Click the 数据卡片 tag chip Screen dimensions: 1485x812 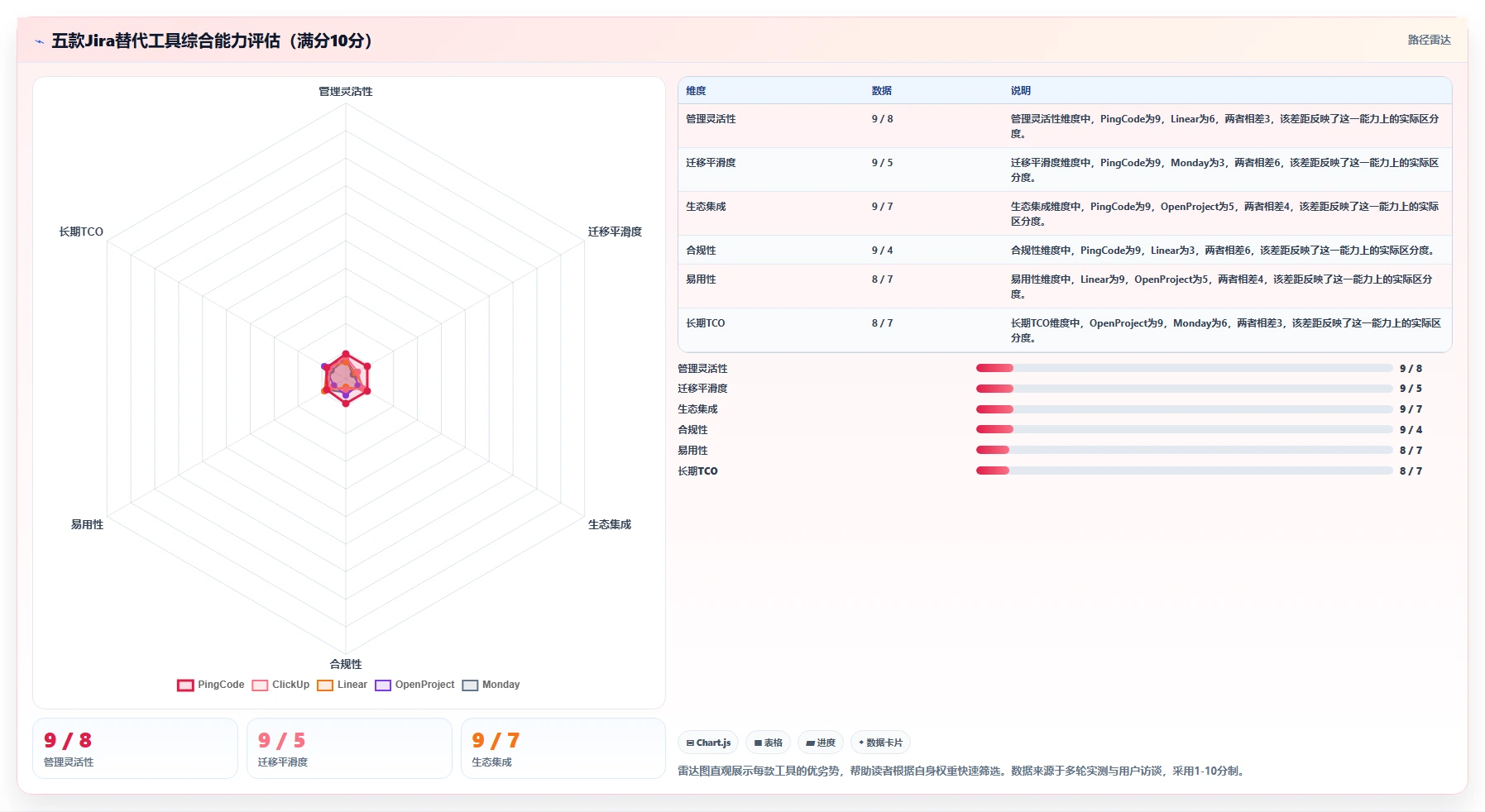point(881,743)
